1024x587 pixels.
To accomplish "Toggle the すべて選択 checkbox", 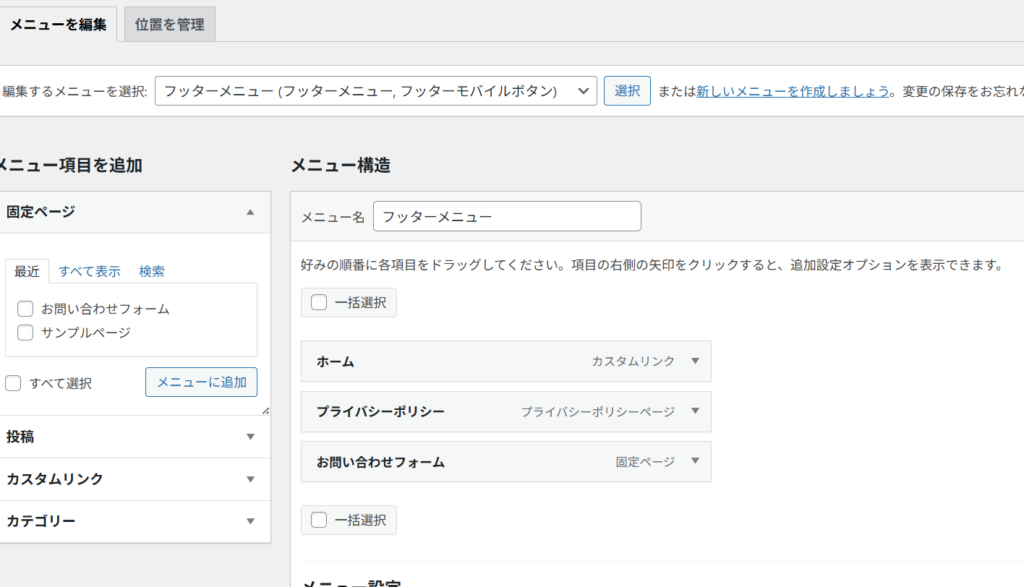I will point(13,383).
